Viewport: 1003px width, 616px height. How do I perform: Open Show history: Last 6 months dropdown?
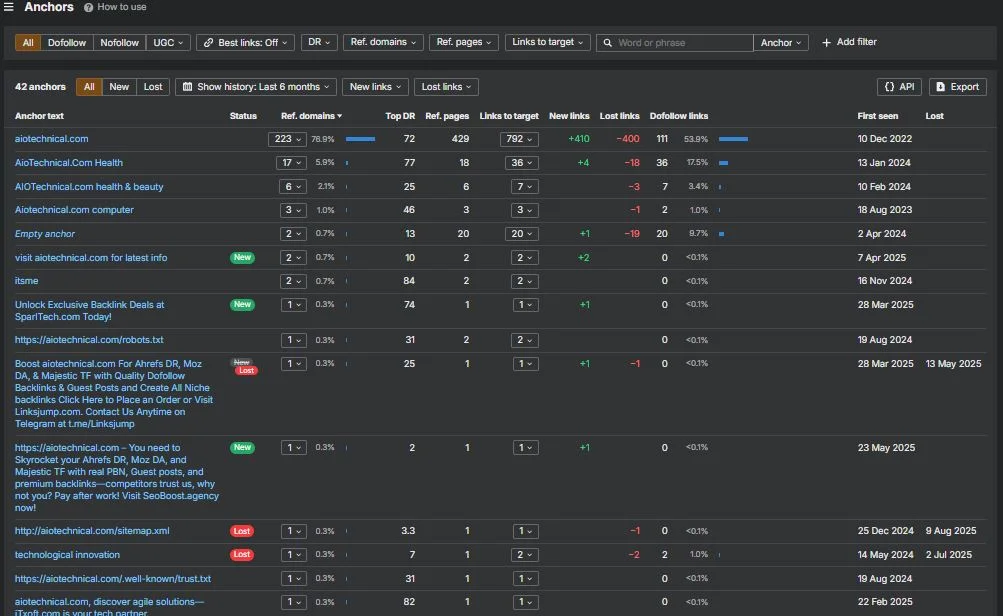pos(256,87)
